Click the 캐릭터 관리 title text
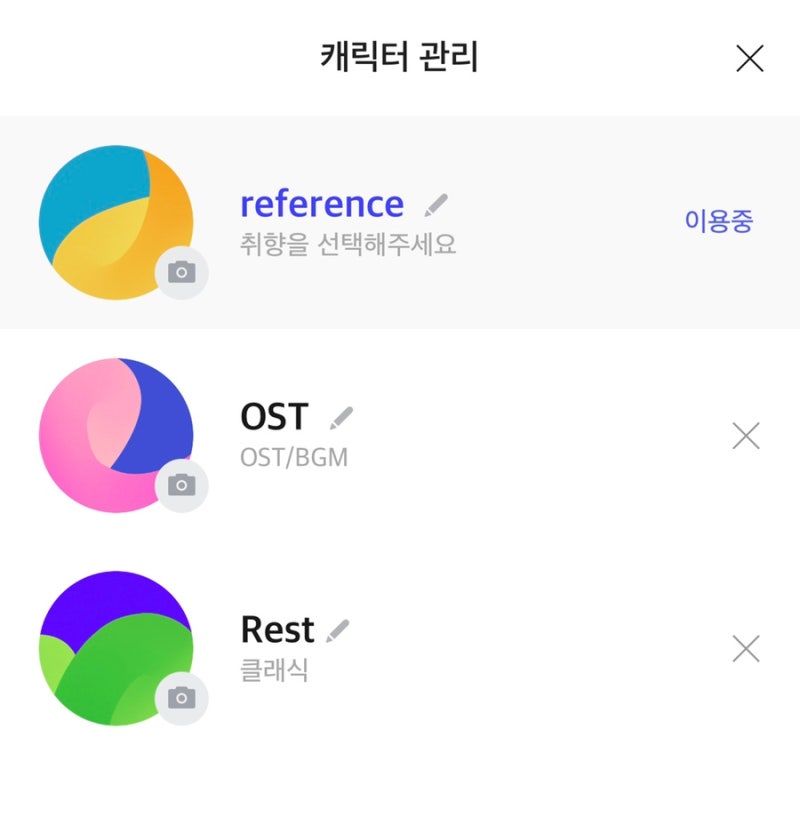 [399, 56]
